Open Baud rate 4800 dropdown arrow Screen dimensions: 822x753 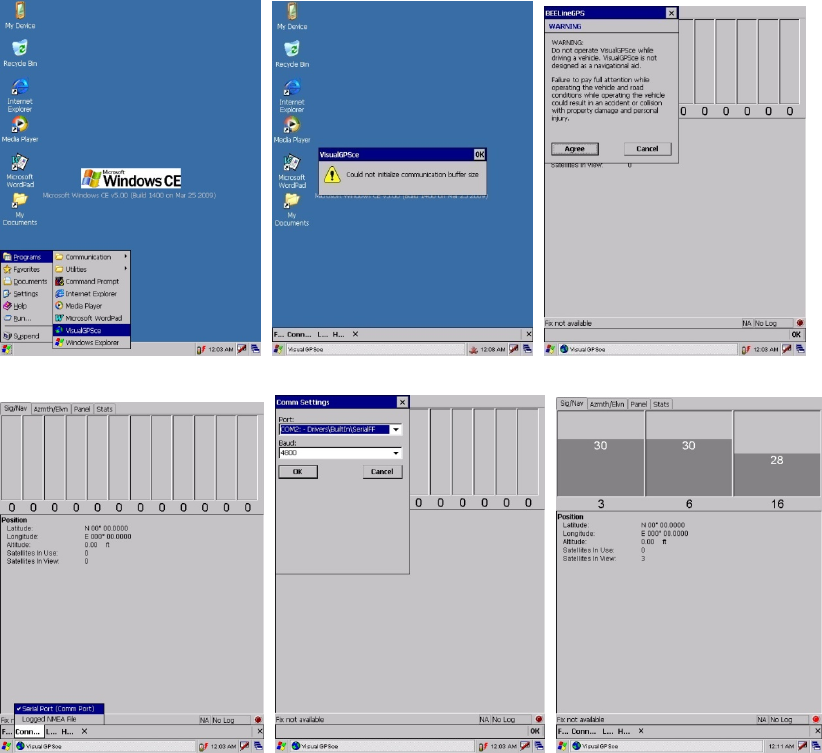pyautogui.click(x=396, y=453)
